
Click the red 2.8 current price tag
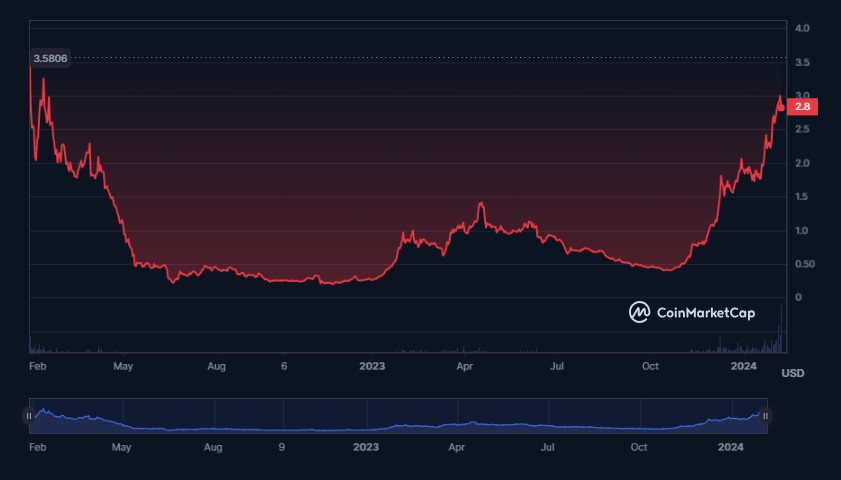[x=802, y=107]
